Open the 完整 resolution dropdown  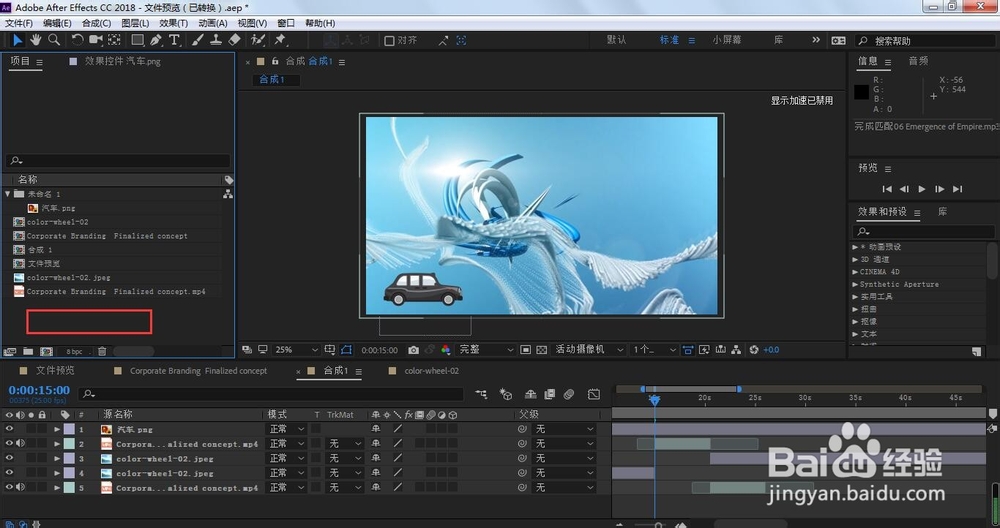pyautogui.click(x=486, y=350)
